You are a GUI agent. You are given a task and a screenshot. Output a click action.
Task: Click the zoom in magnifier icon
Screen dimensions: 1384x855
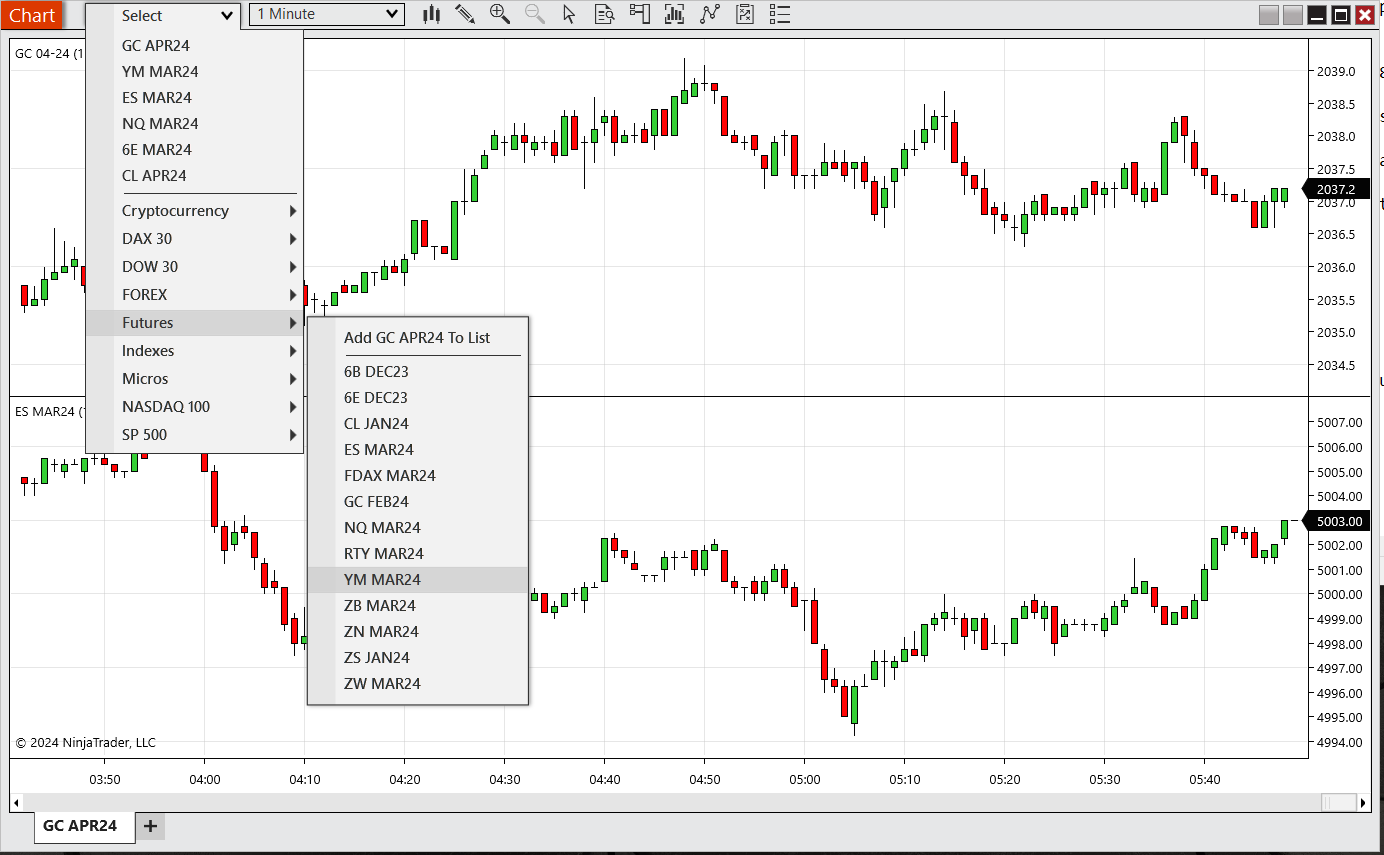coord(500,14)
